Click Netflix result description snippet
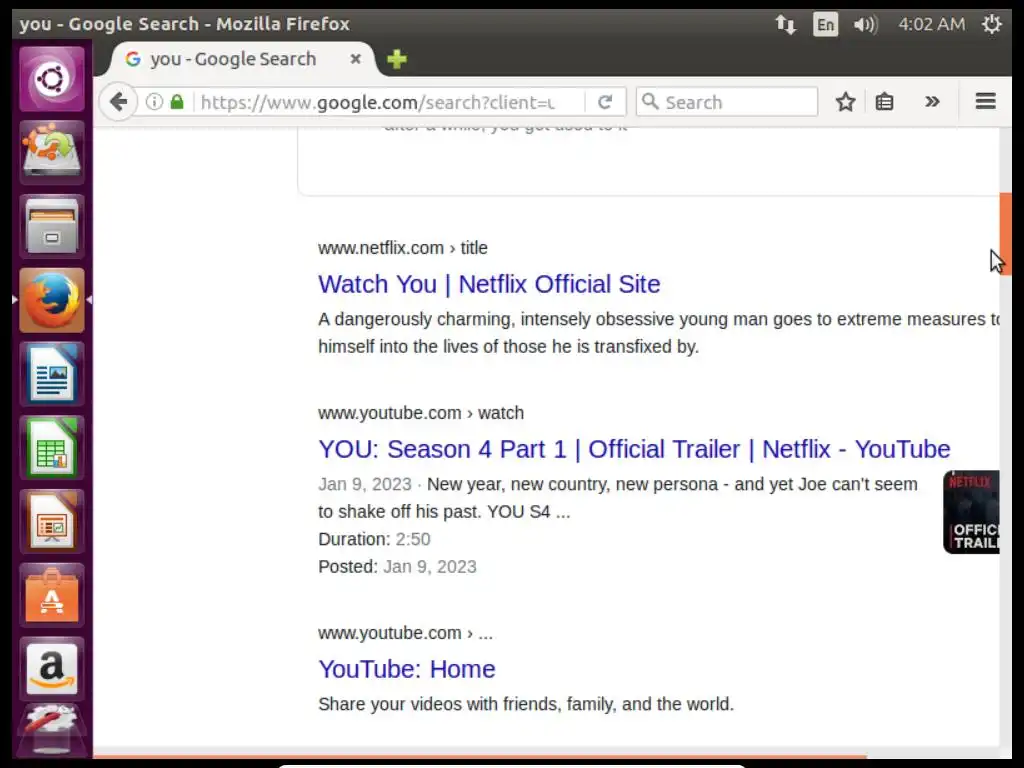1024x768 pixels. 659,333
